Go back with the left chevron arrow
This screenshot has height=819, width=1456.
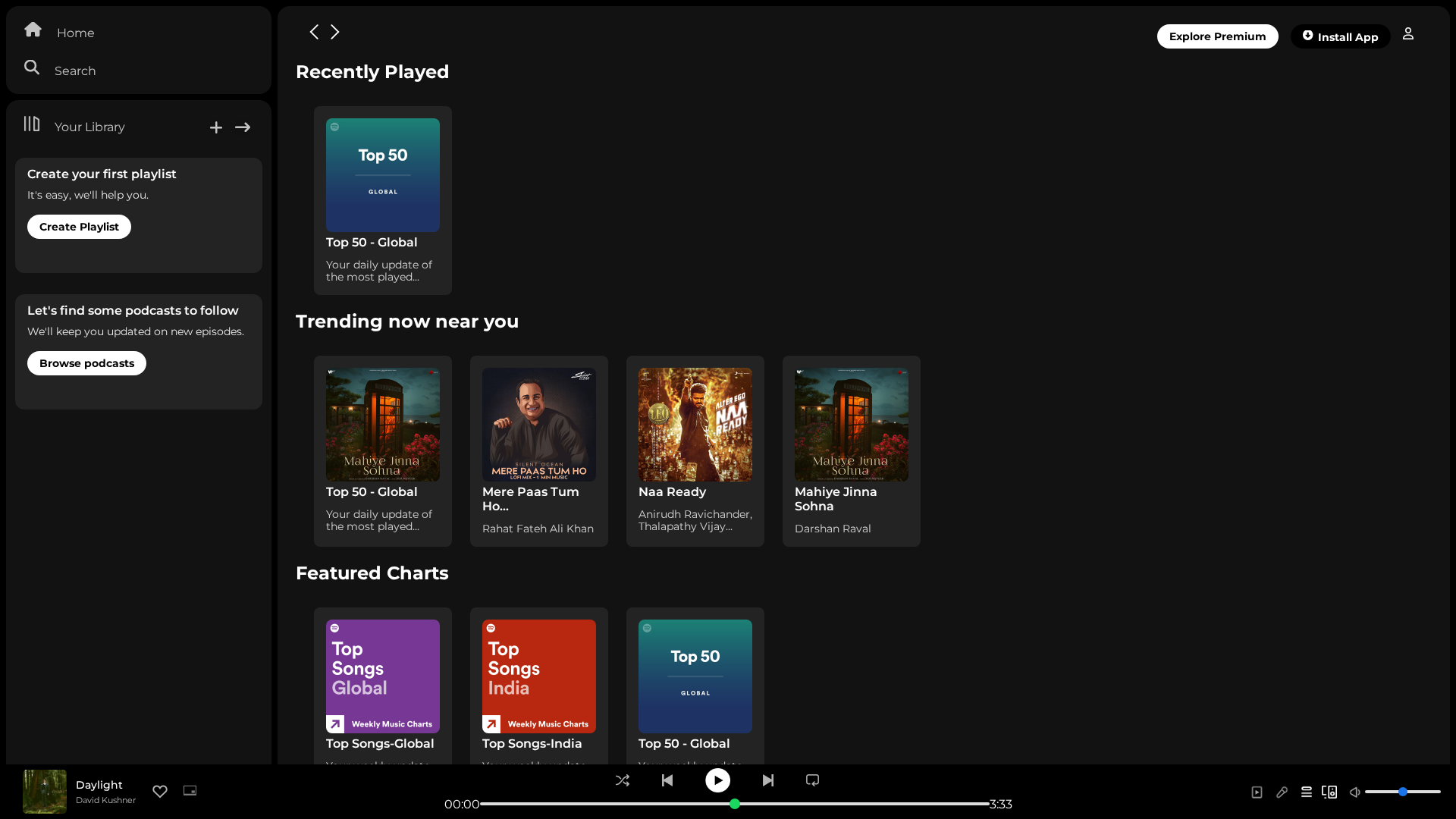point(314,32)
